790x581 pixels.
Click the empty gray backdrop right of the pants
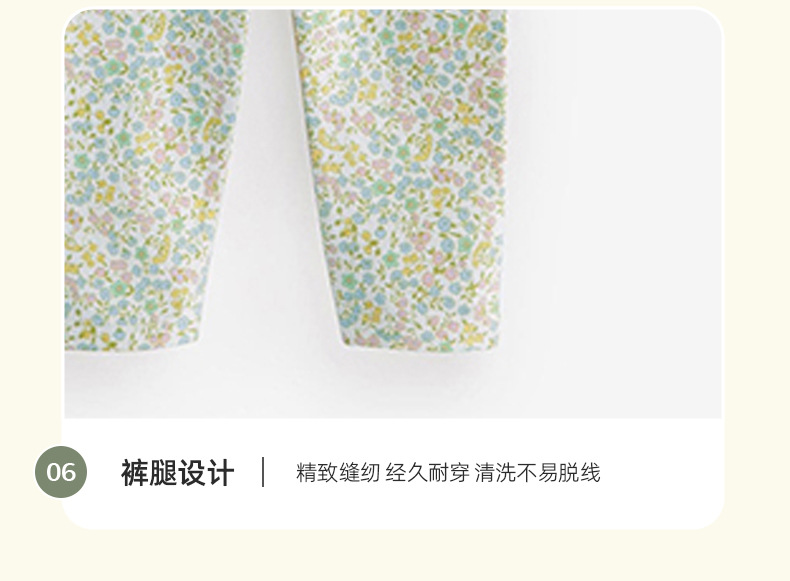pos(615,202)
